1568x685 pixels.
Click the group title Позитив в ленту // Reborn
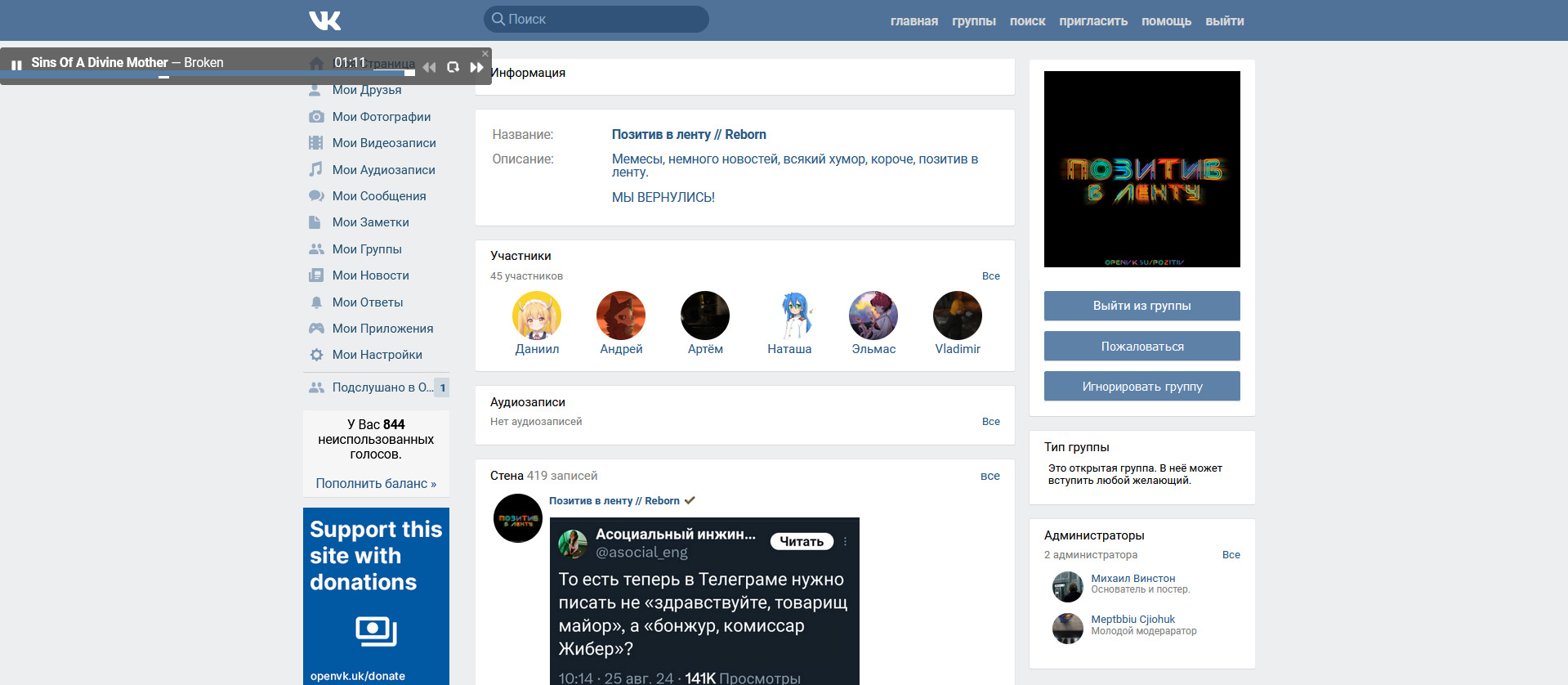[x=689, y=135]
